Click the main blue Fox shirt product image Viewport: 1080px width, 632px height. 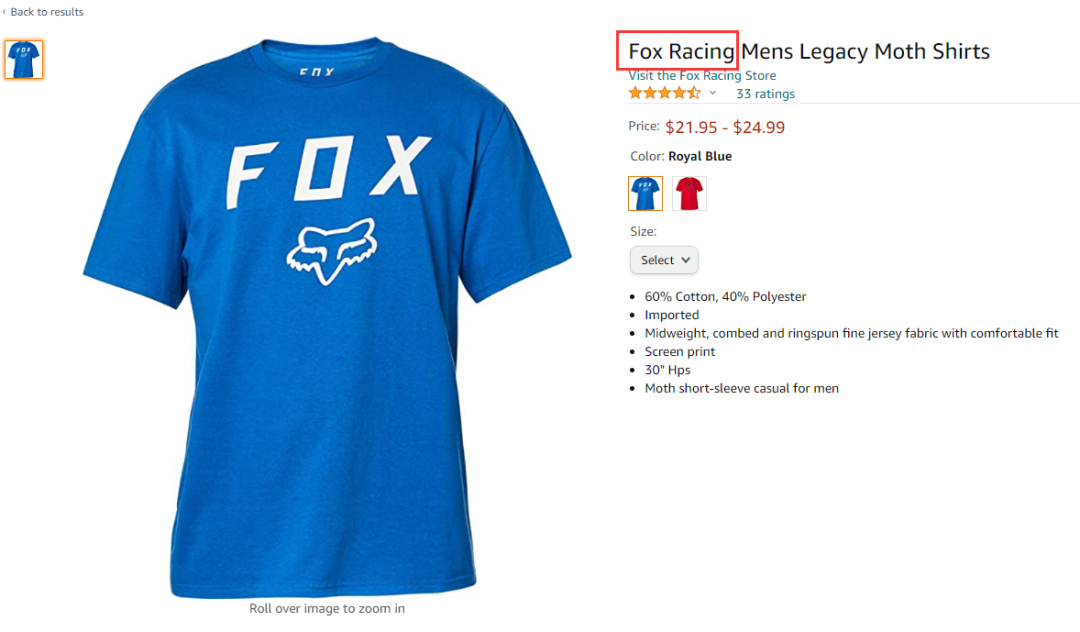(x=327, y=317)
